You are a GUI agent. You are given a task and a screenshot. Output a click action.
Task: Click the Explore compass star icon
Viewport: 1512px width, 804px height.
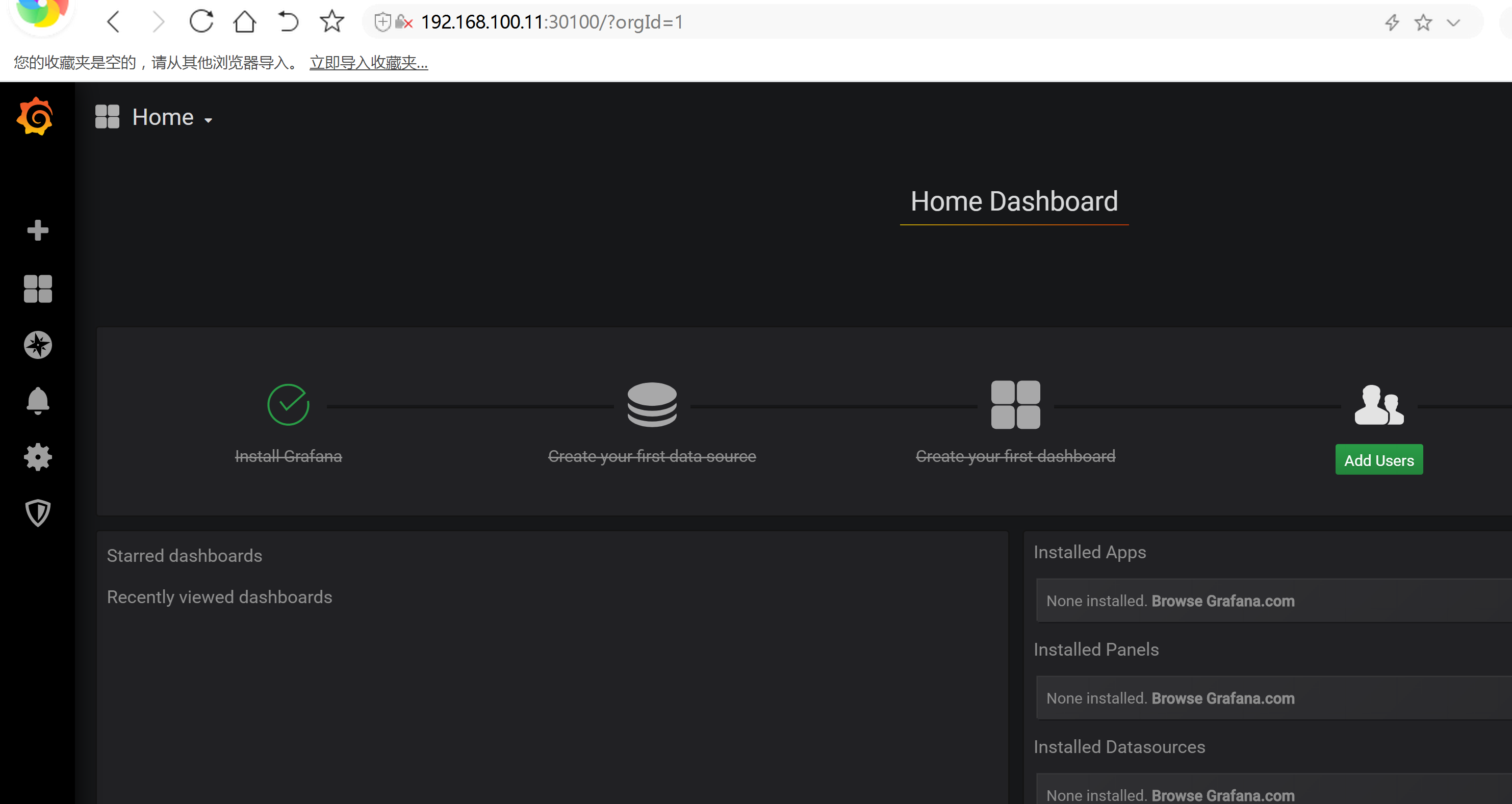(37, 344)
